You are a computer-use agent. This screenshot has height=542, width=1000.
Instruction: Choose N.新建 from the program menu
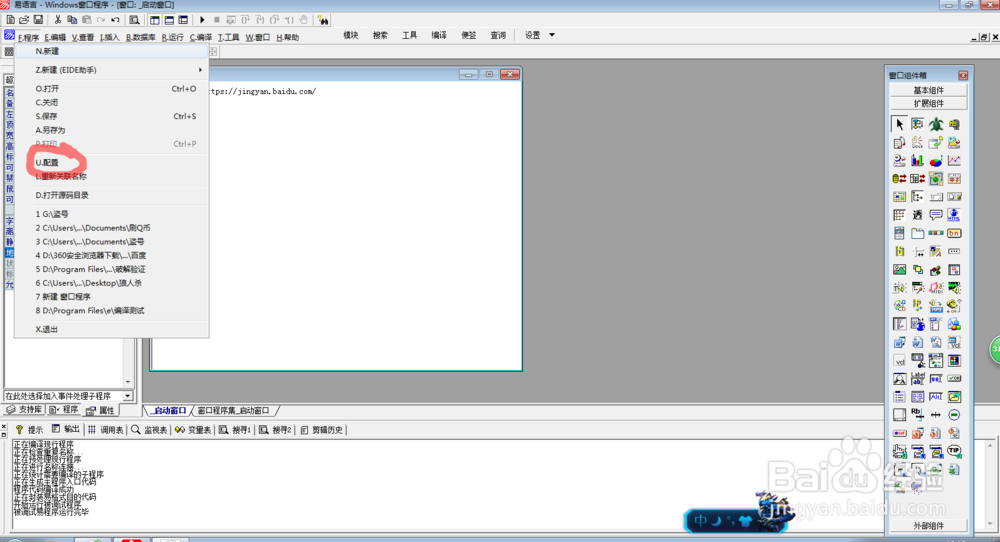point(112,51)
